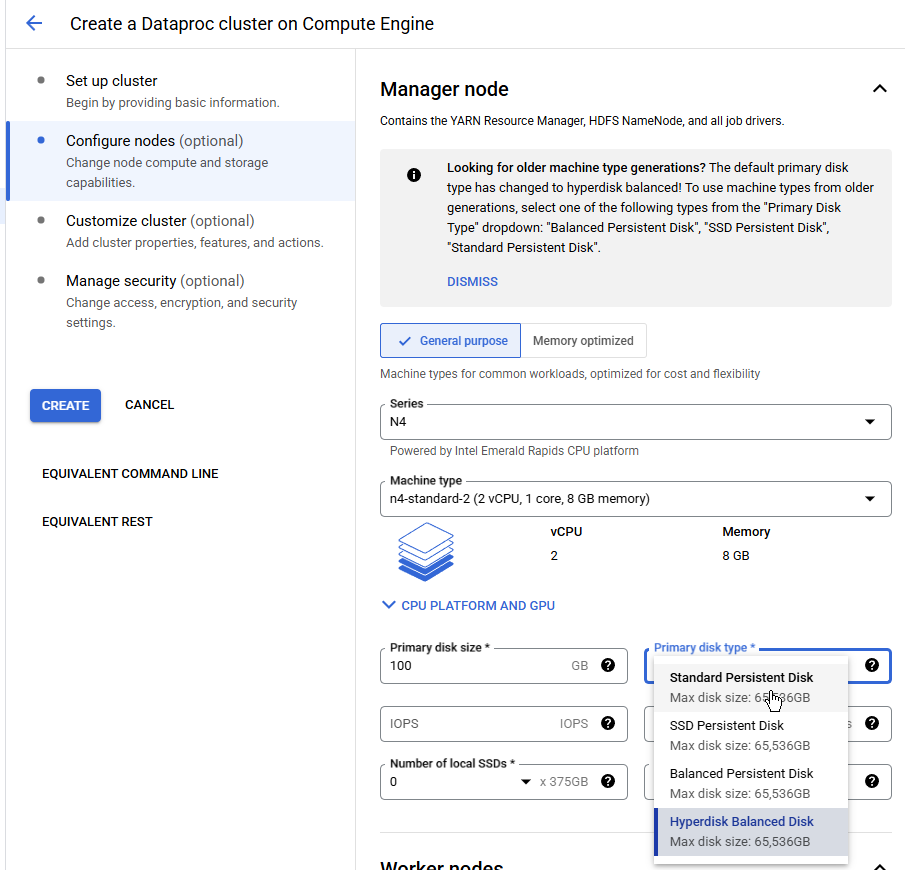
Task: Switch to Memory optimized machine family
Action: [x=583, y=341]
